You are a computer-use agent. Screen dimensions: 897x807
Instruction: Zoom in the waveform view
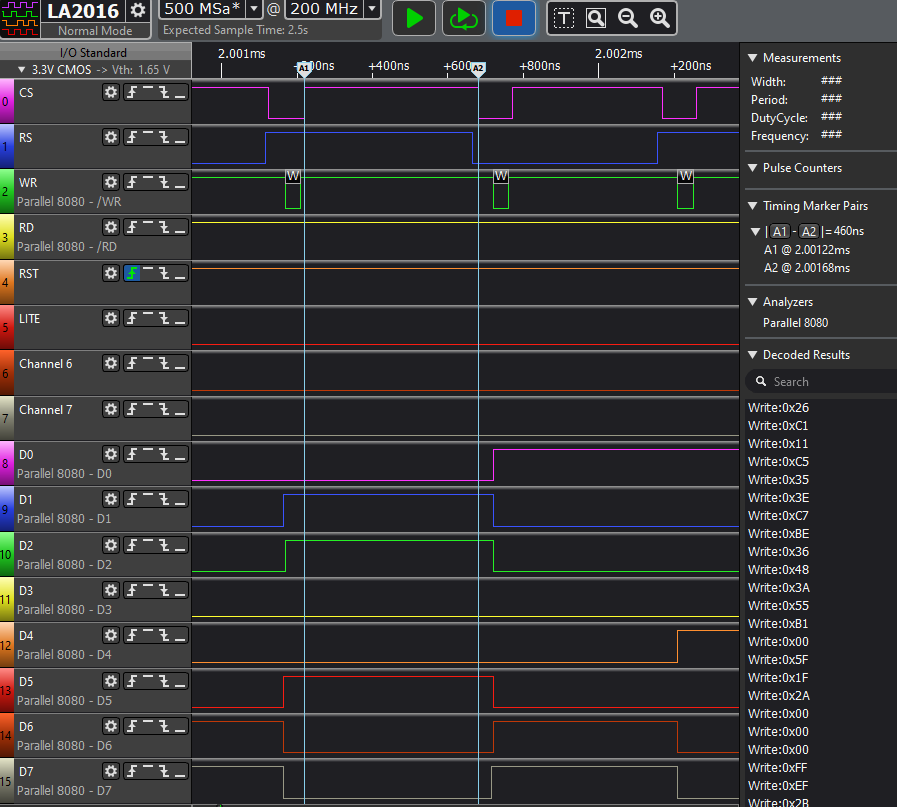[x=660, y=19]
